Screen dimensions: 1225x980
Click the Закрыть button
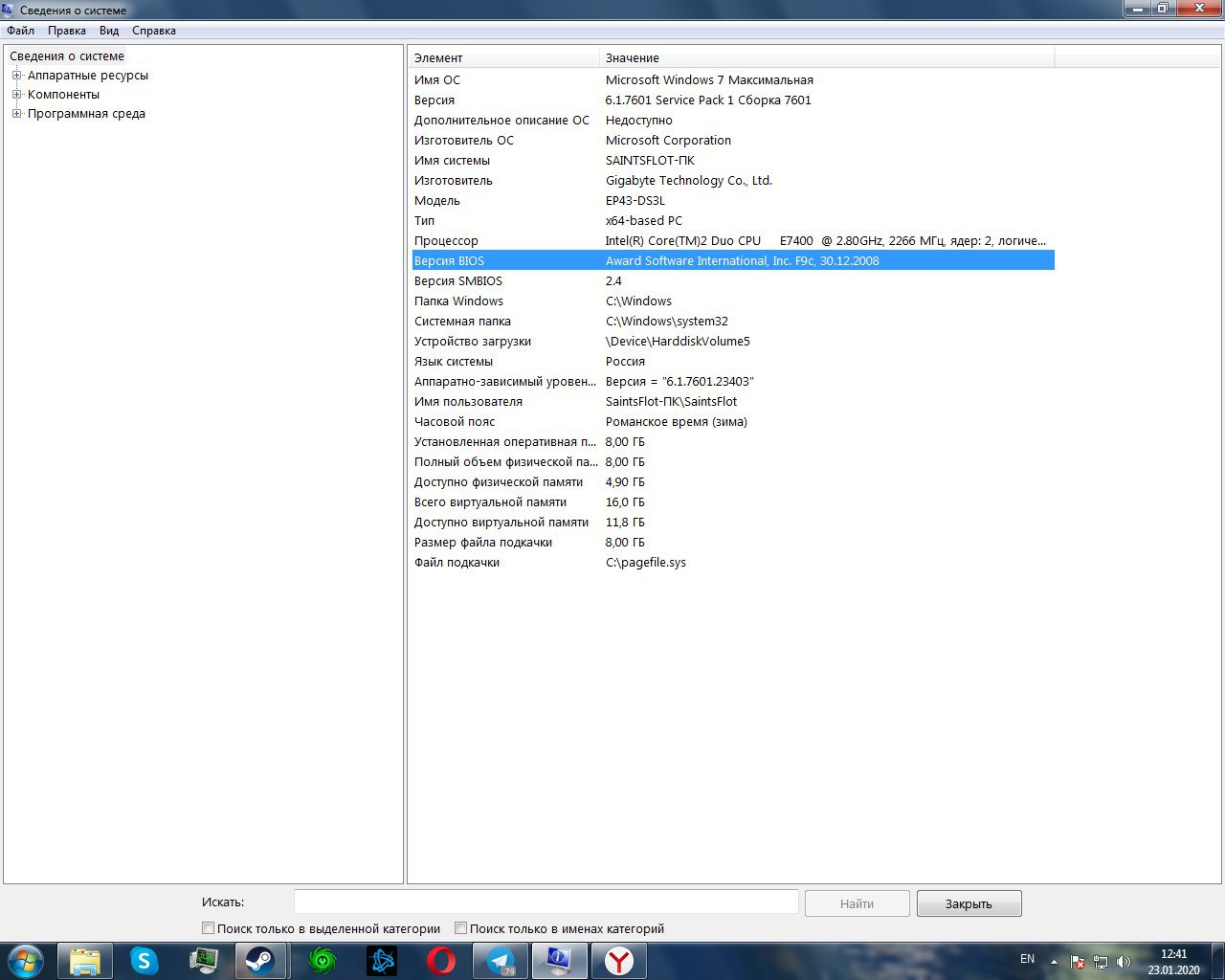969,903
